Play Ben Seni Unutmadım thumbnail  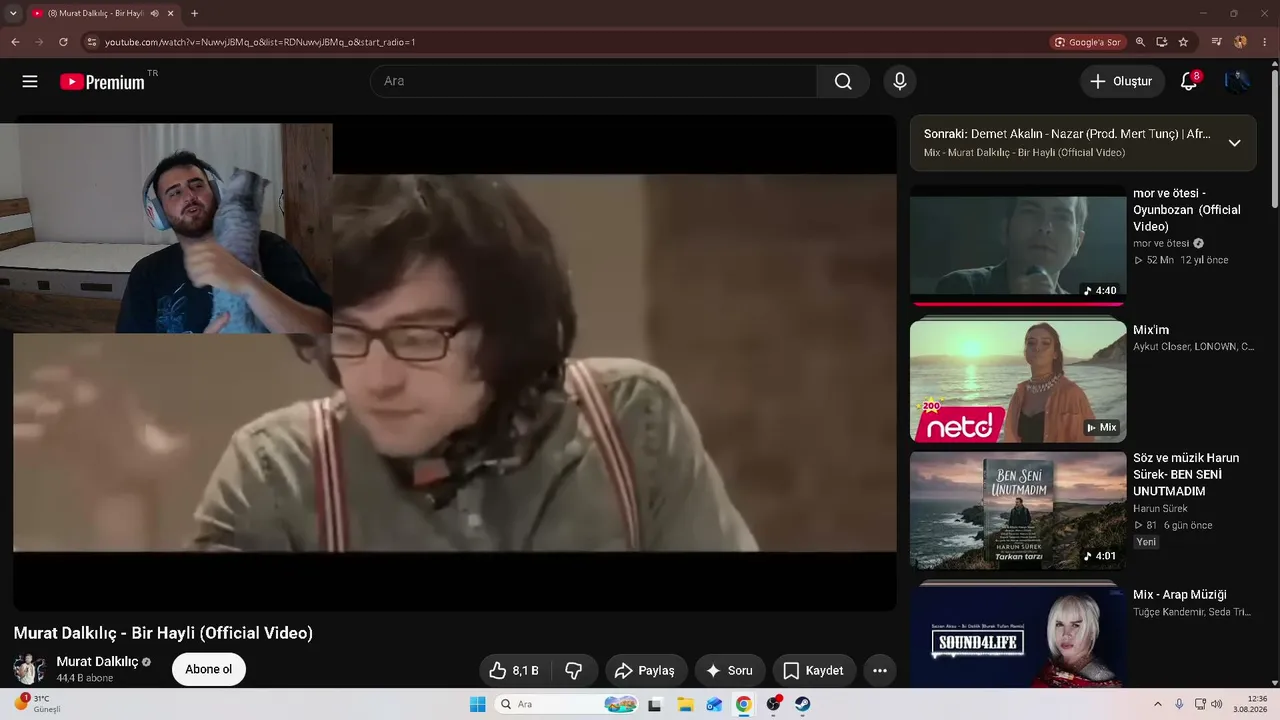1018,510
